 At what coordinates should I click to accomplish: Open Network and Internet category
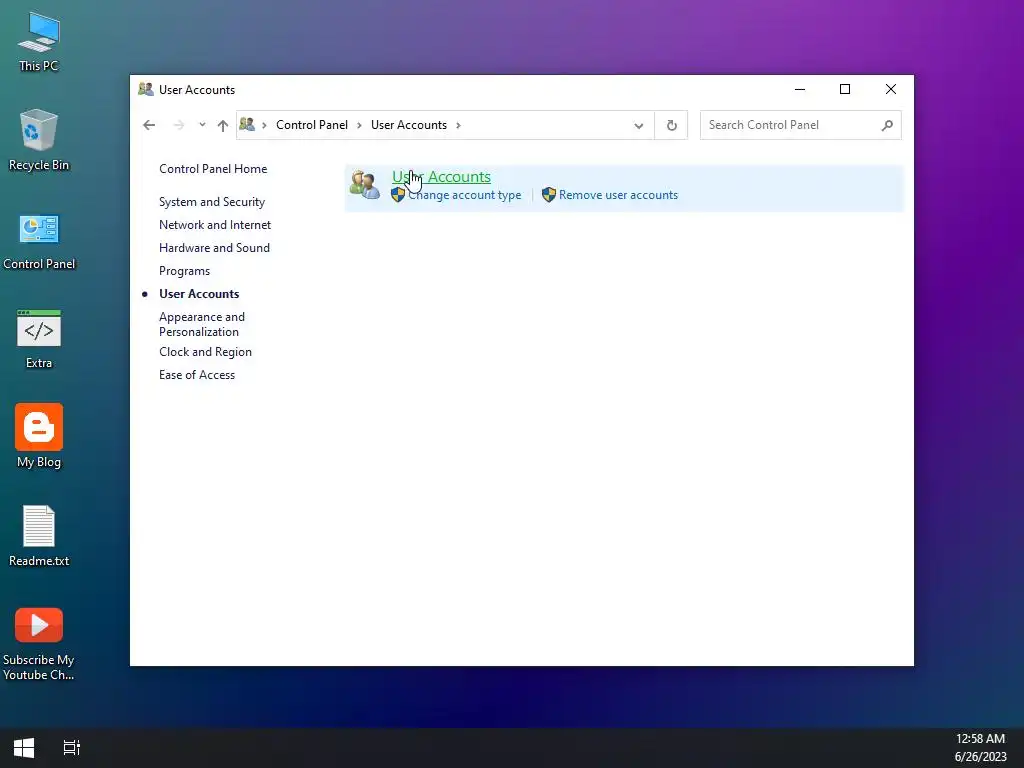point(215,225)
